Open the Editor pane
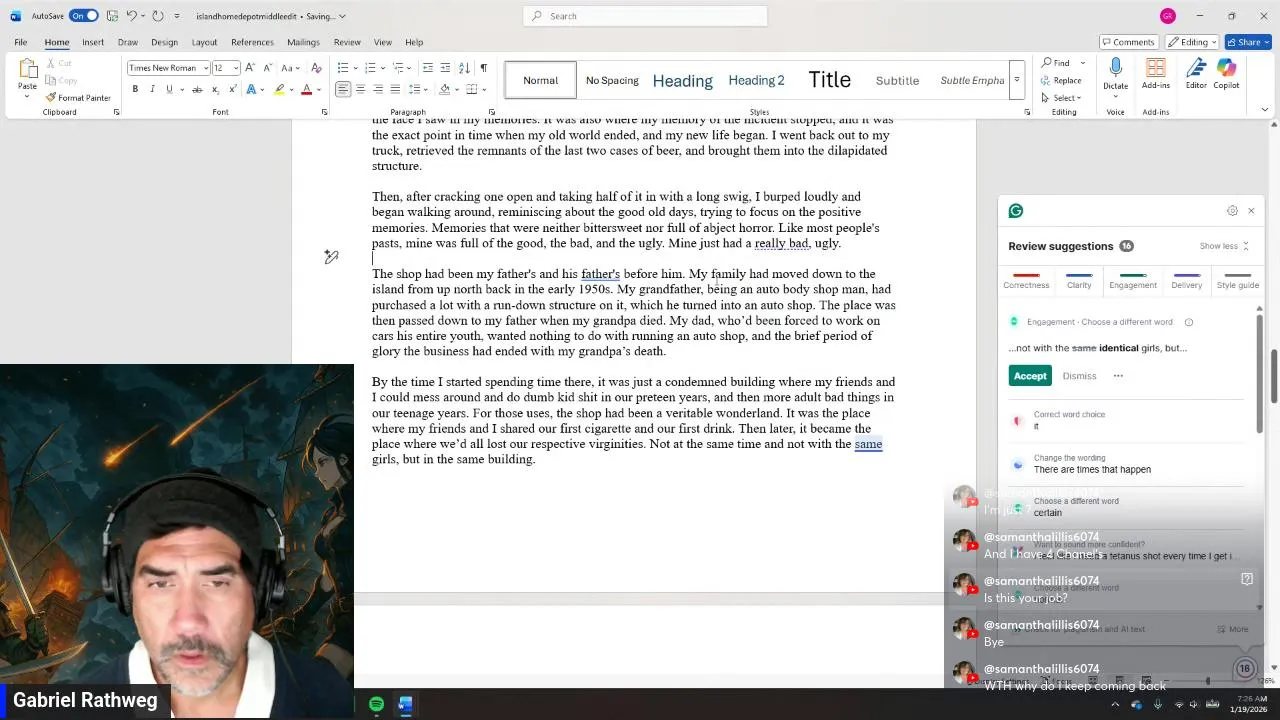 coord(1196,73)
